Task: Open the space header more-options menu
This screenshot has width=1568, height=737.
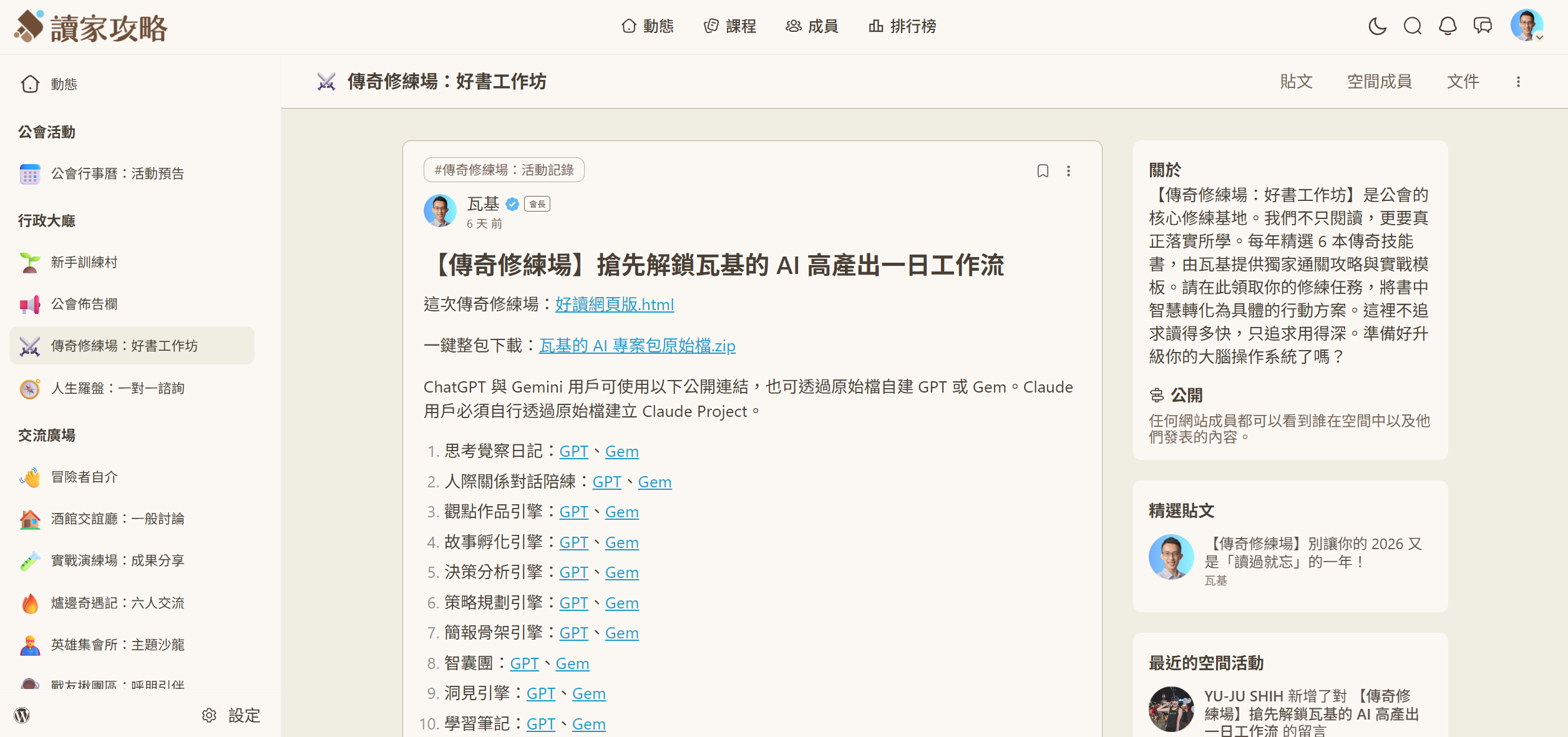Action: tap(1518, 82)
